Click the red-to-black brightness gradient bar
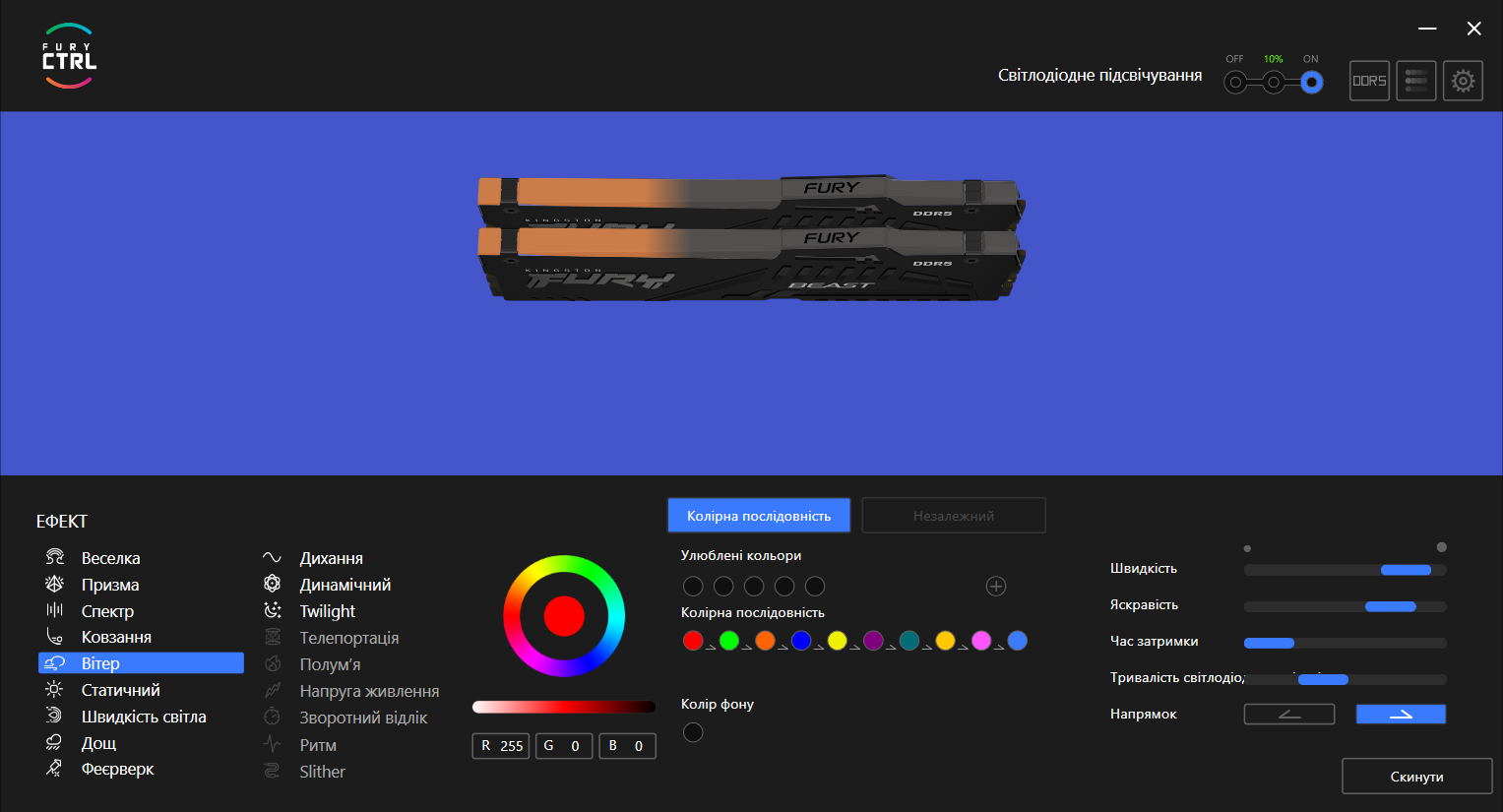Image resolution: width=1503 pixels, height=812 pixels. tap(564, 707)
